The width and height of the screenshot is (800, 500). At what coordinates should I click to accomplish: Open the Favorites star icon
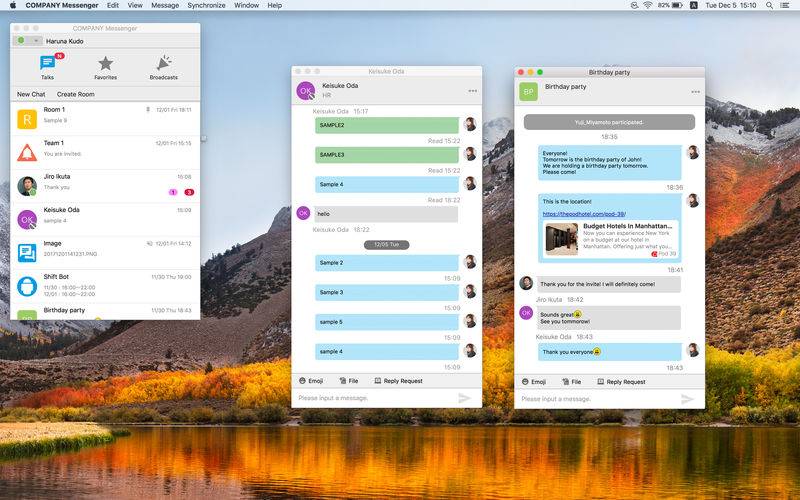[x=106, y=63]
